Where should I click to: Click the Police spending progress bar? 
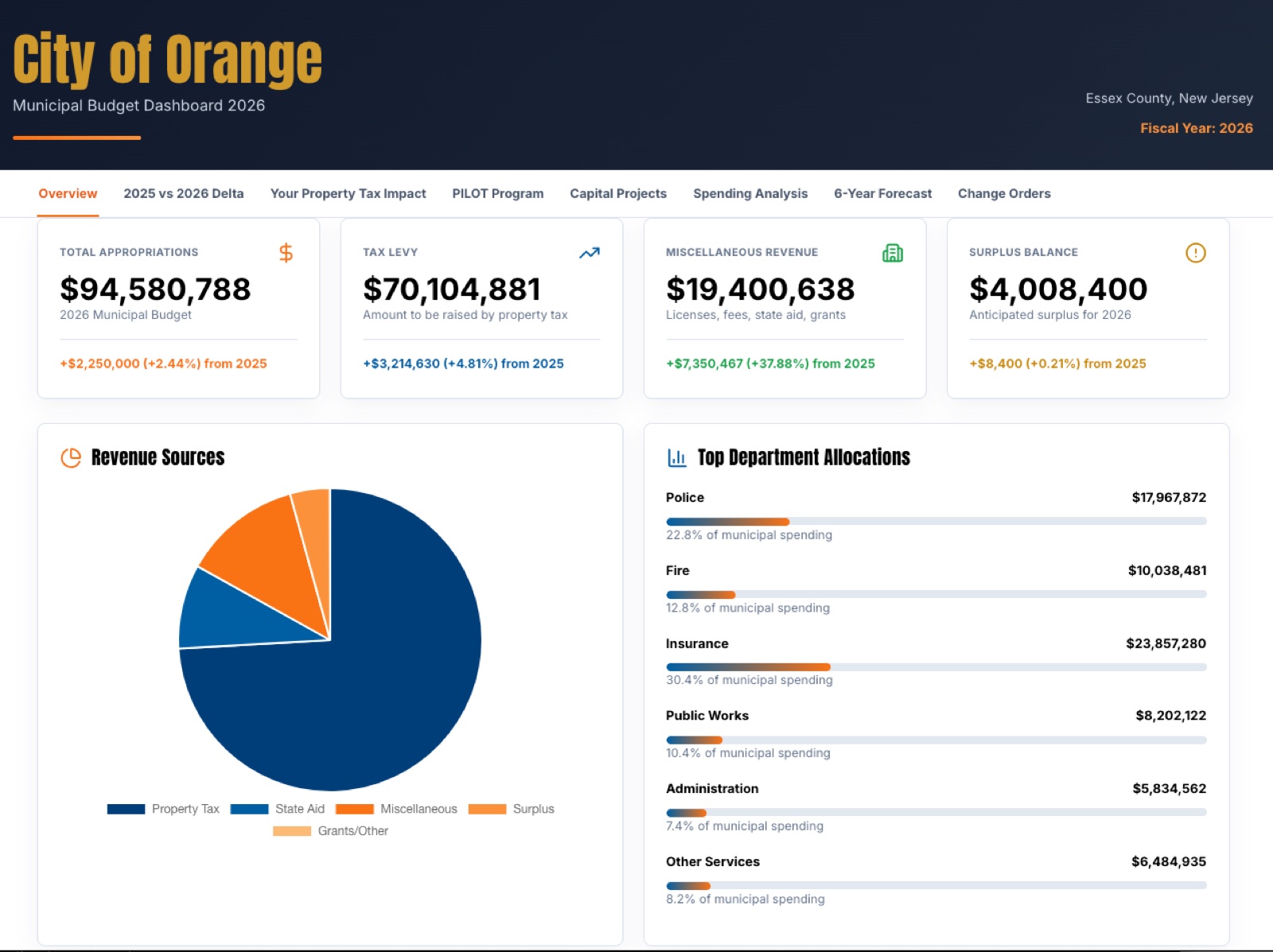coord(936,522)
